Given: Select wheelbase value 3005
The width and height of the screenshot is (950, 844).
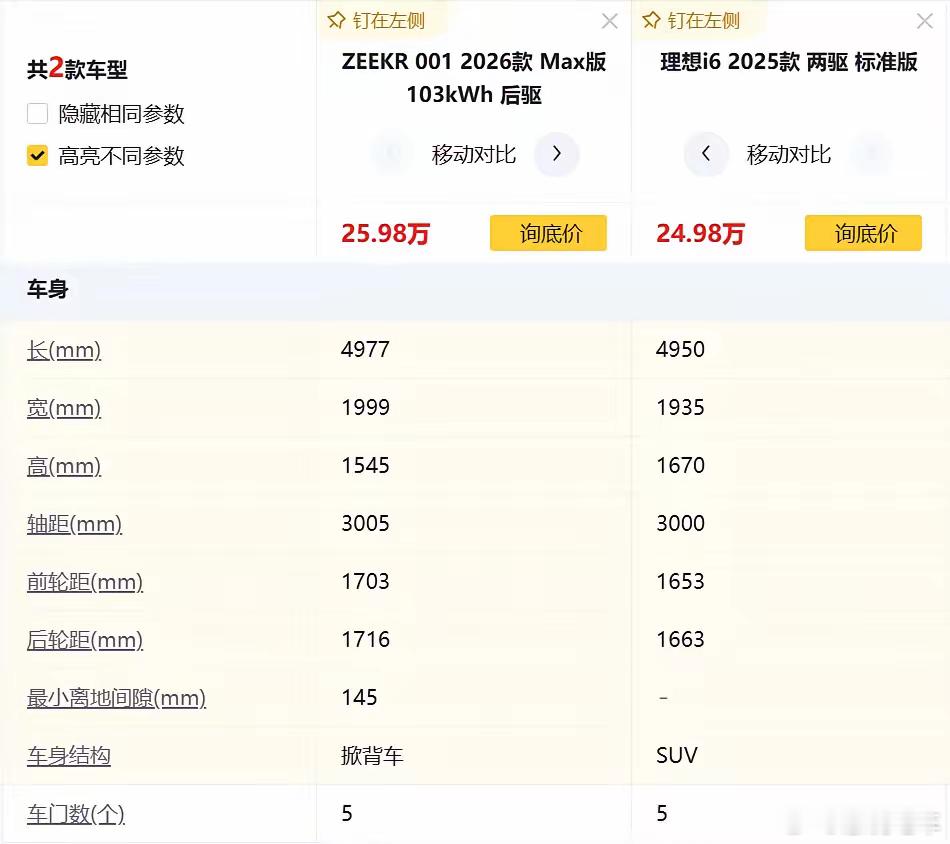Looking at the screenshot, I should pos(365,523).
